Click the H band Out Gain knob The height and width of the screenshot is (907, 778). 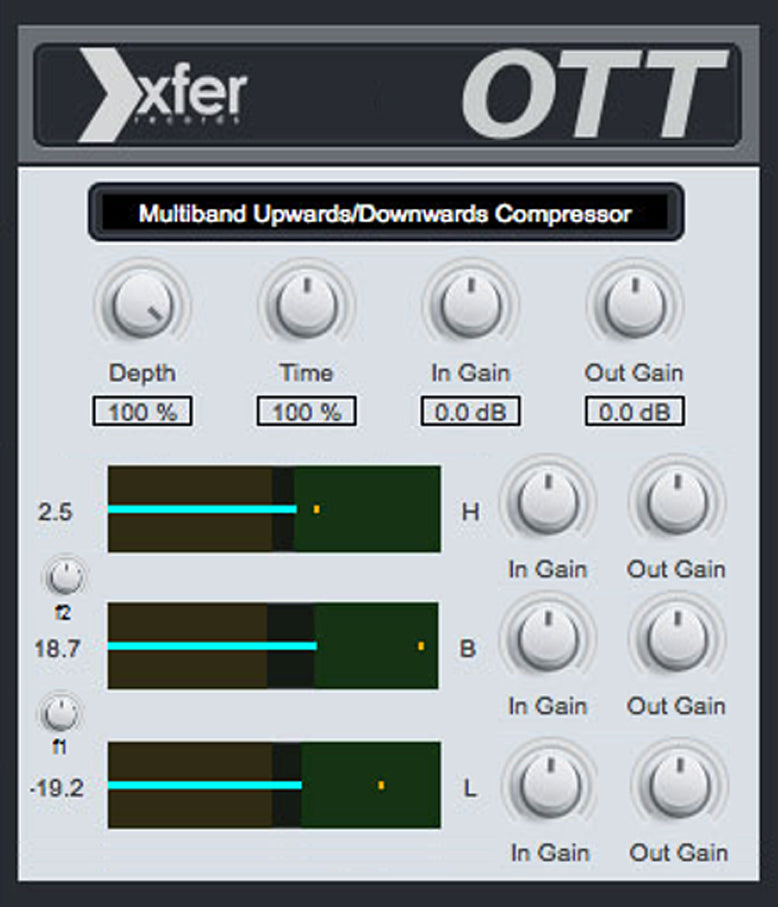(677, 502)
